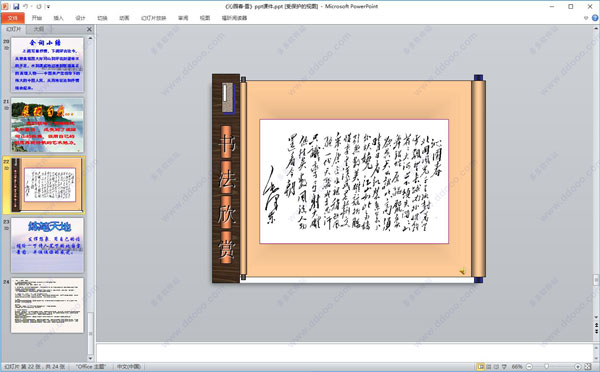Screen dimensions: 600x372
Task: Open the Customize Quick Access Toolbar dropdown
Action: tap(48, 7)
